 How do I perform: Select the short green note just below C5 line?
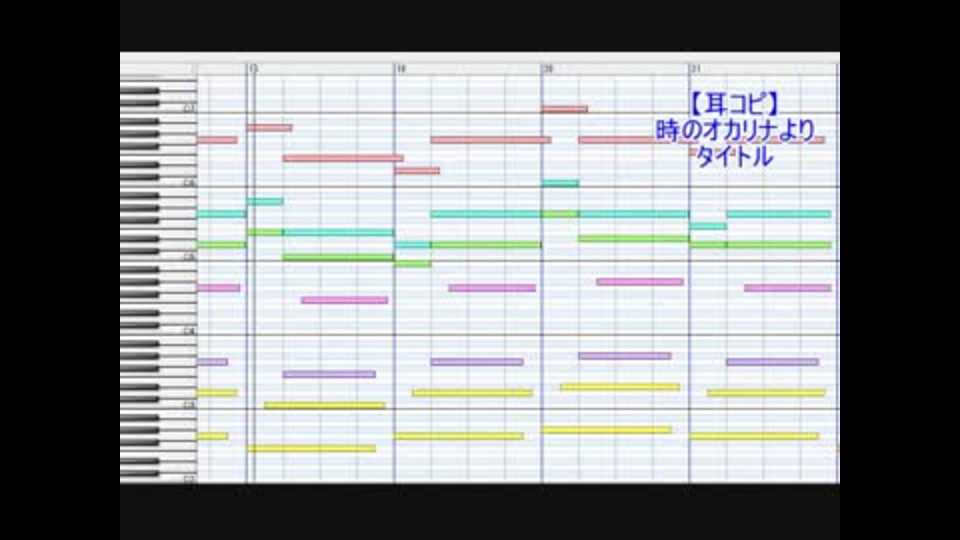pos(413,264)
